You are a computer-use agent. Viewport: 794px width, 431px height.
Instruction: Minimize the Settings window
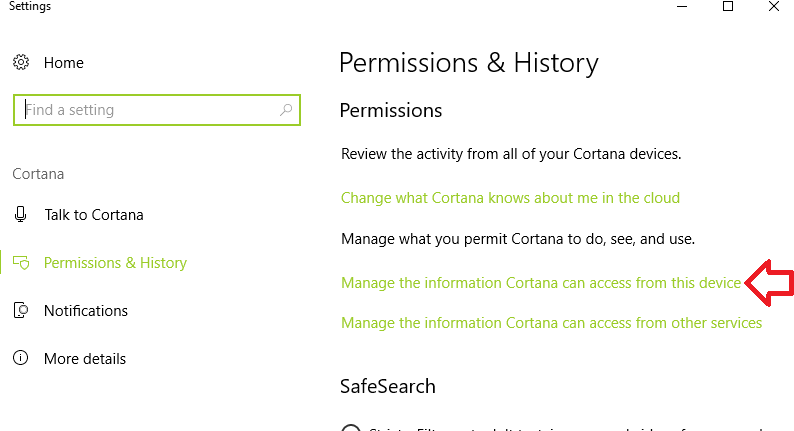coord(682,7)
